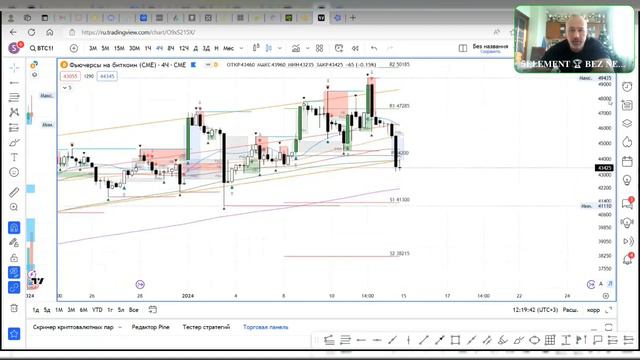The height and width of the screenshot is (360, 640).
Task: Toggle hide all drawings eye button
Action: pos(14,272)
